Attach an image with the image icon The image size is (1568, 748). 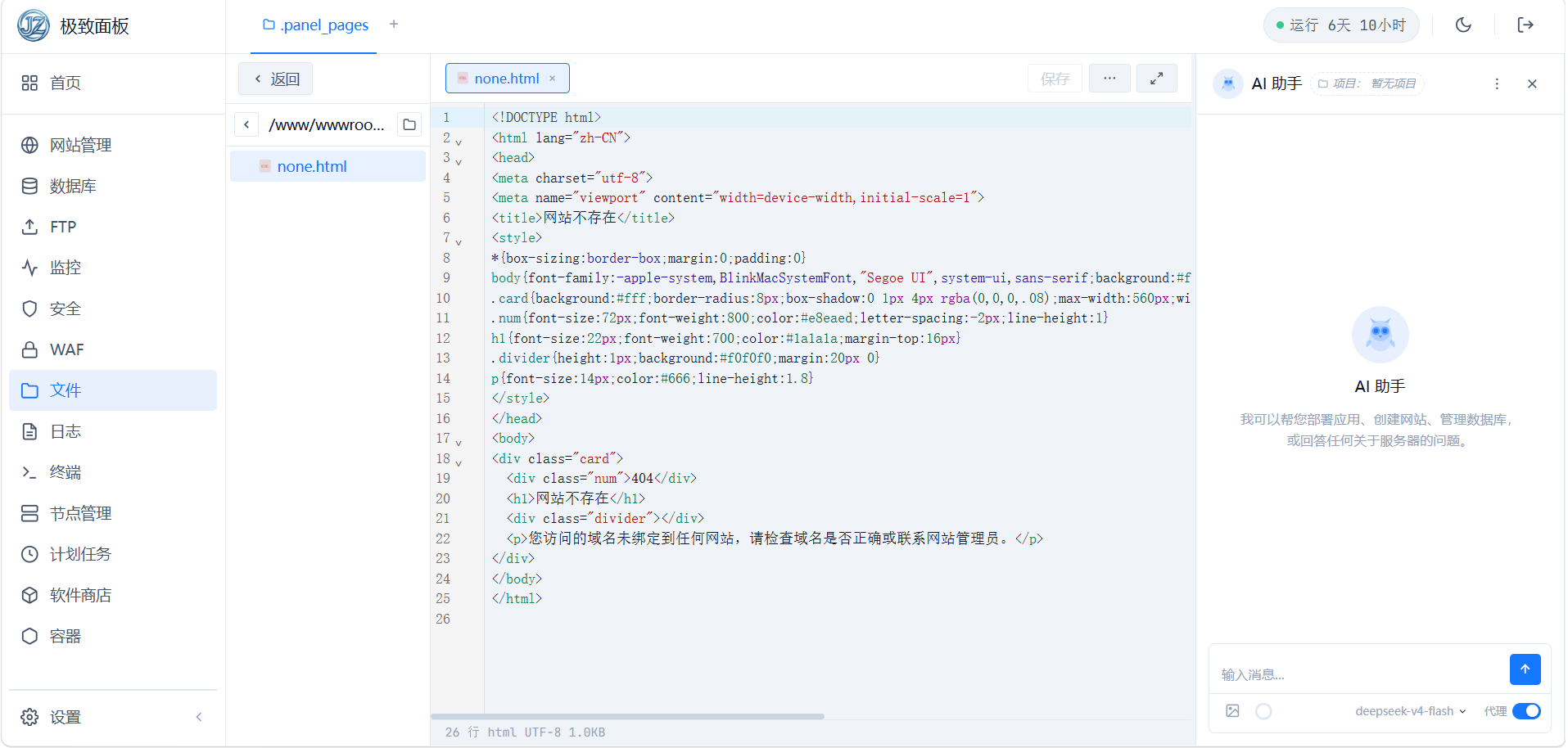tap(1232, 711)
